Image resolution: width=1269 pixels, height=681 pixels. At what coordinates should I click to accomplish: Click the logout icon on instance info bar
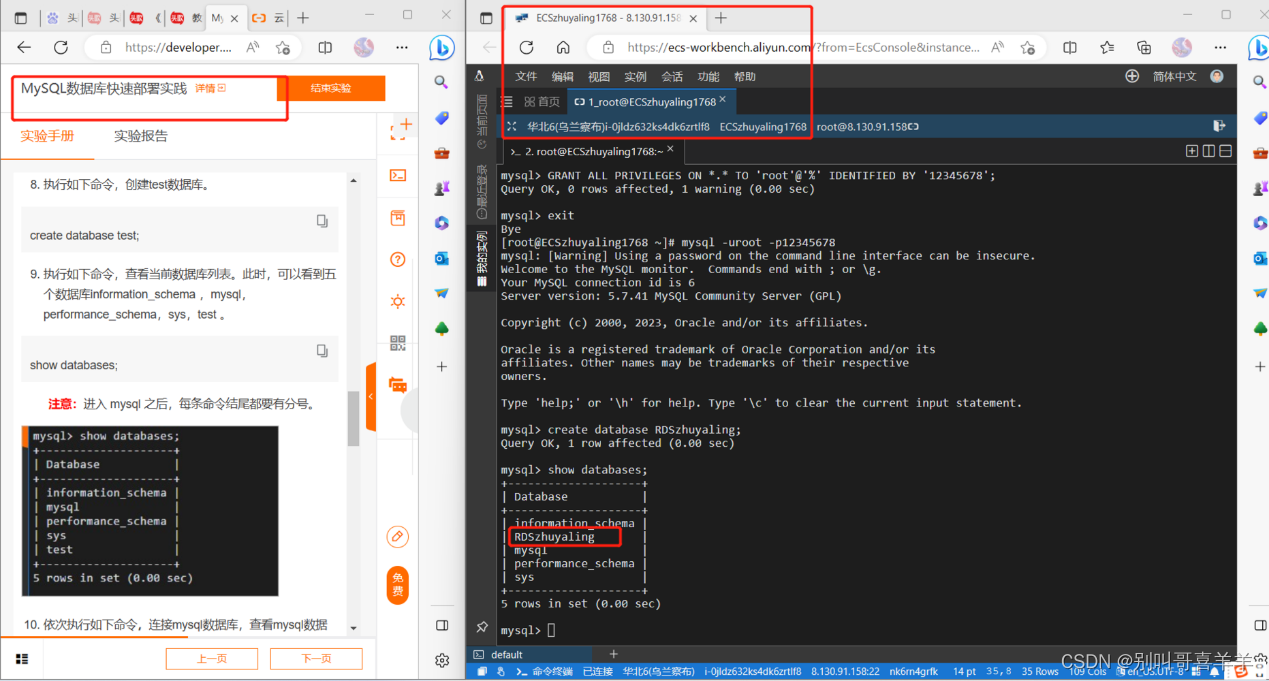click(x=1219, y=126)
